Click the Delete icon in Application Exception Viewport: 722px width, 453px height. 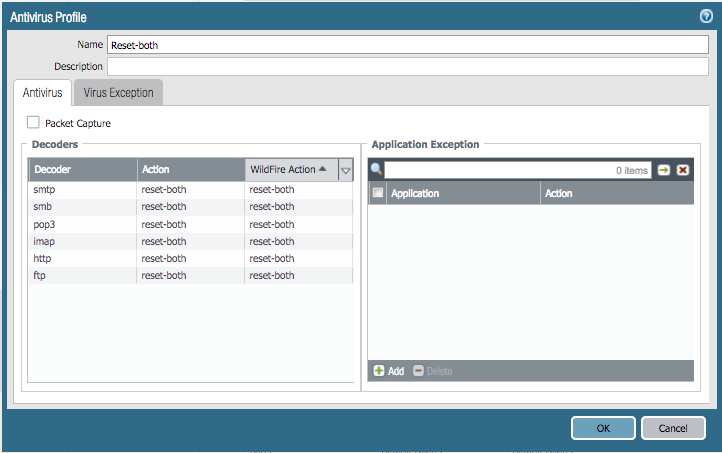[419, 371]
